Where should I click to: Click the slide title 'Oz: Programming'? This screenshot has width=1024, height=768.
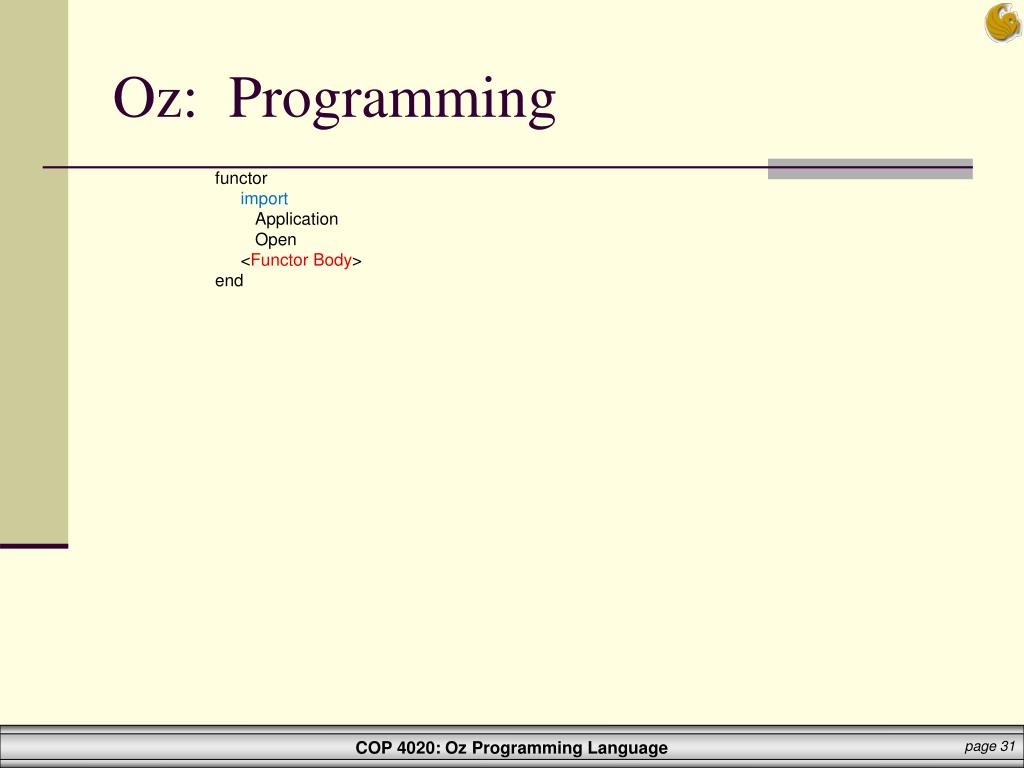pos(334,99)
